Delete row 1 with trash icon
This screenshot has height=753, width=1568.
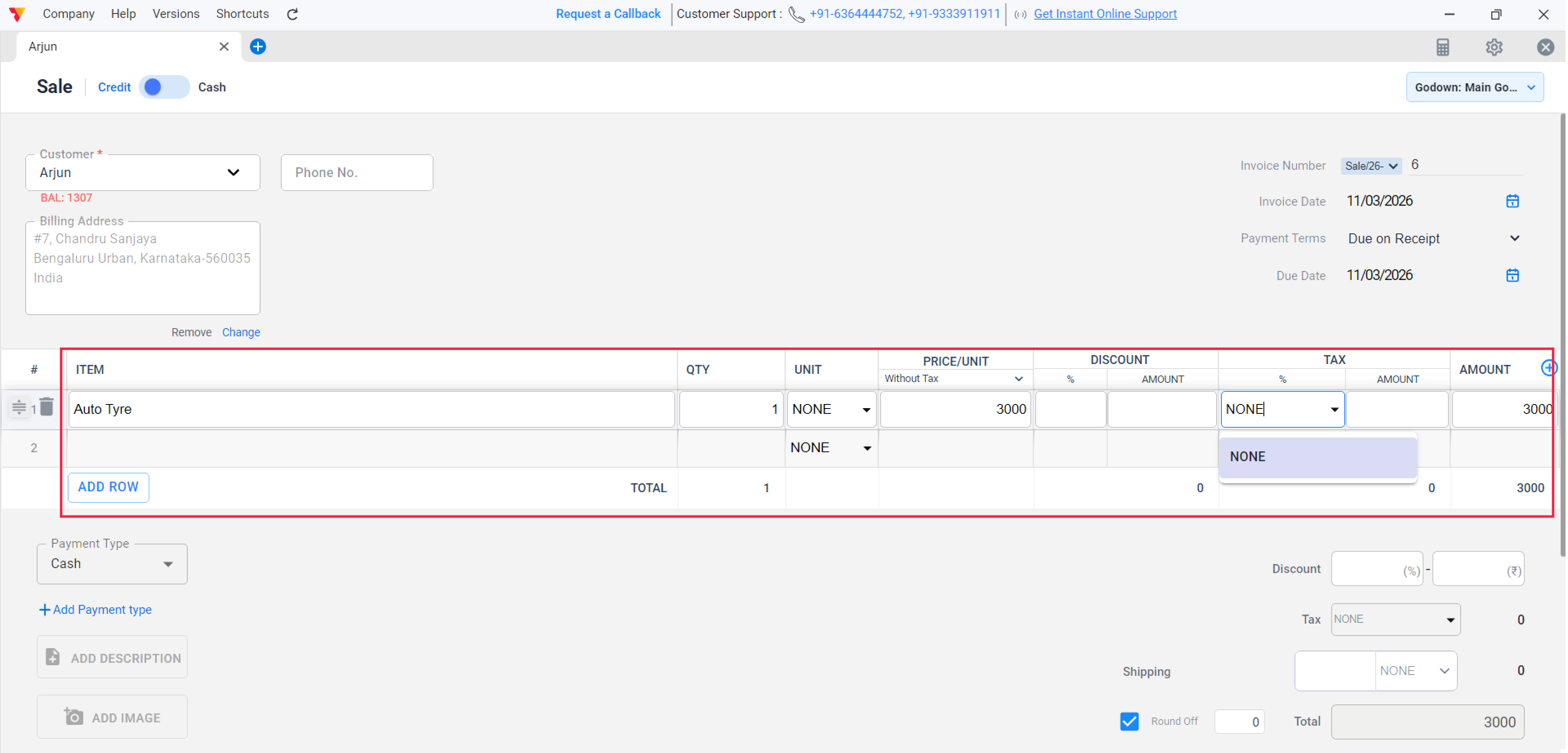47,406
